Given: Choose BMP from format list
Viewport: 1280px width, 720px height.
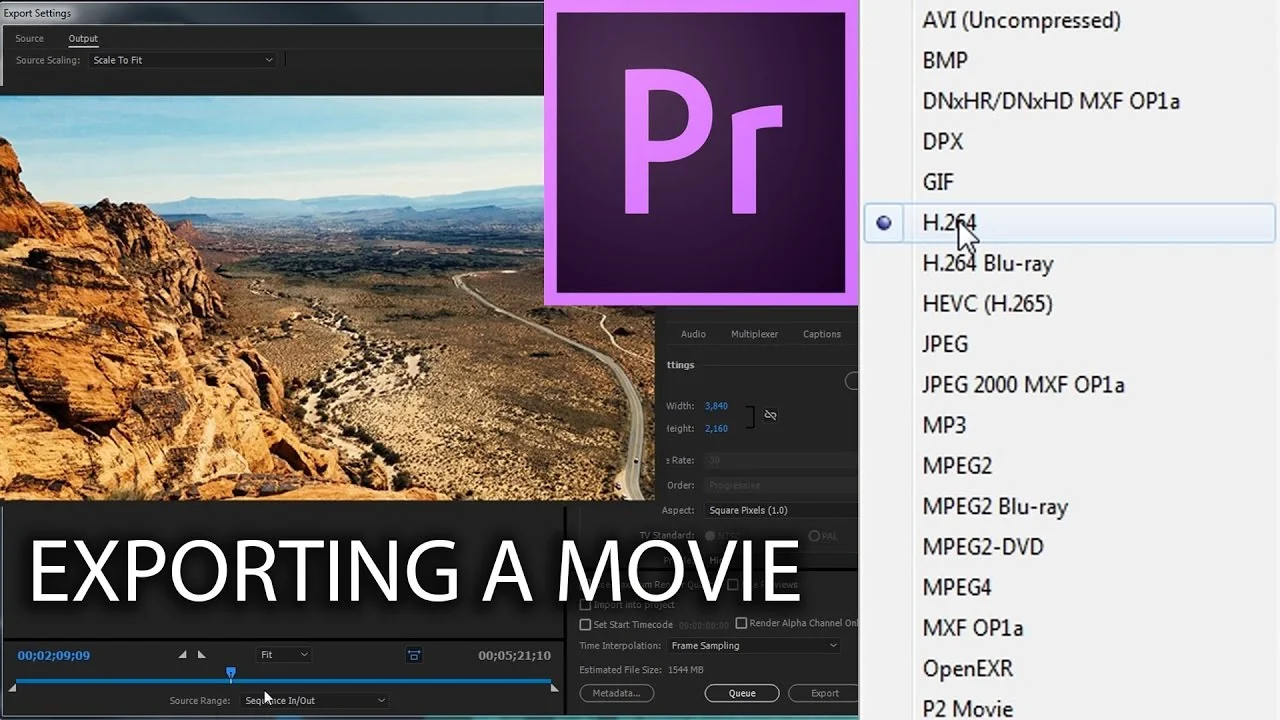Looking at the screenshot, I should coord(945,60).
